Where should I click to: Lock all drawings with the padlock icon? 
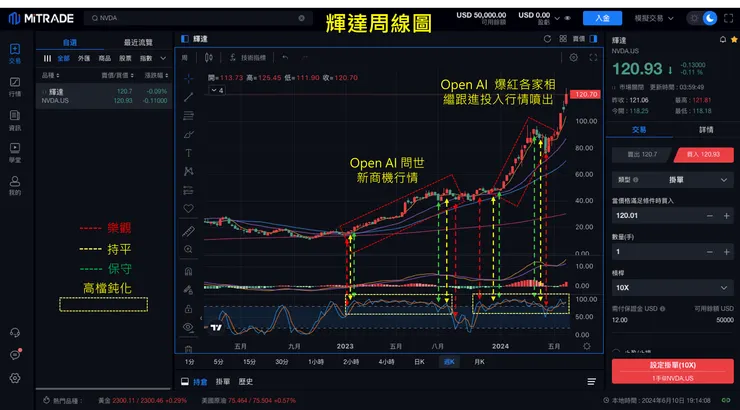pyautogui.click(x=188, y=309)
